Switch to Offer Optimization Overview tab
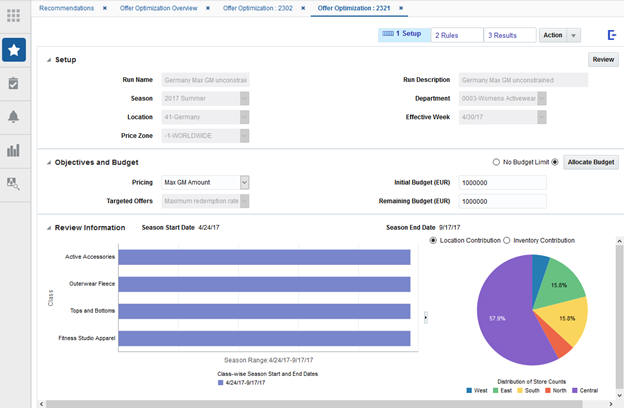Viewport: 624px width, 408px height. point(158,8)
